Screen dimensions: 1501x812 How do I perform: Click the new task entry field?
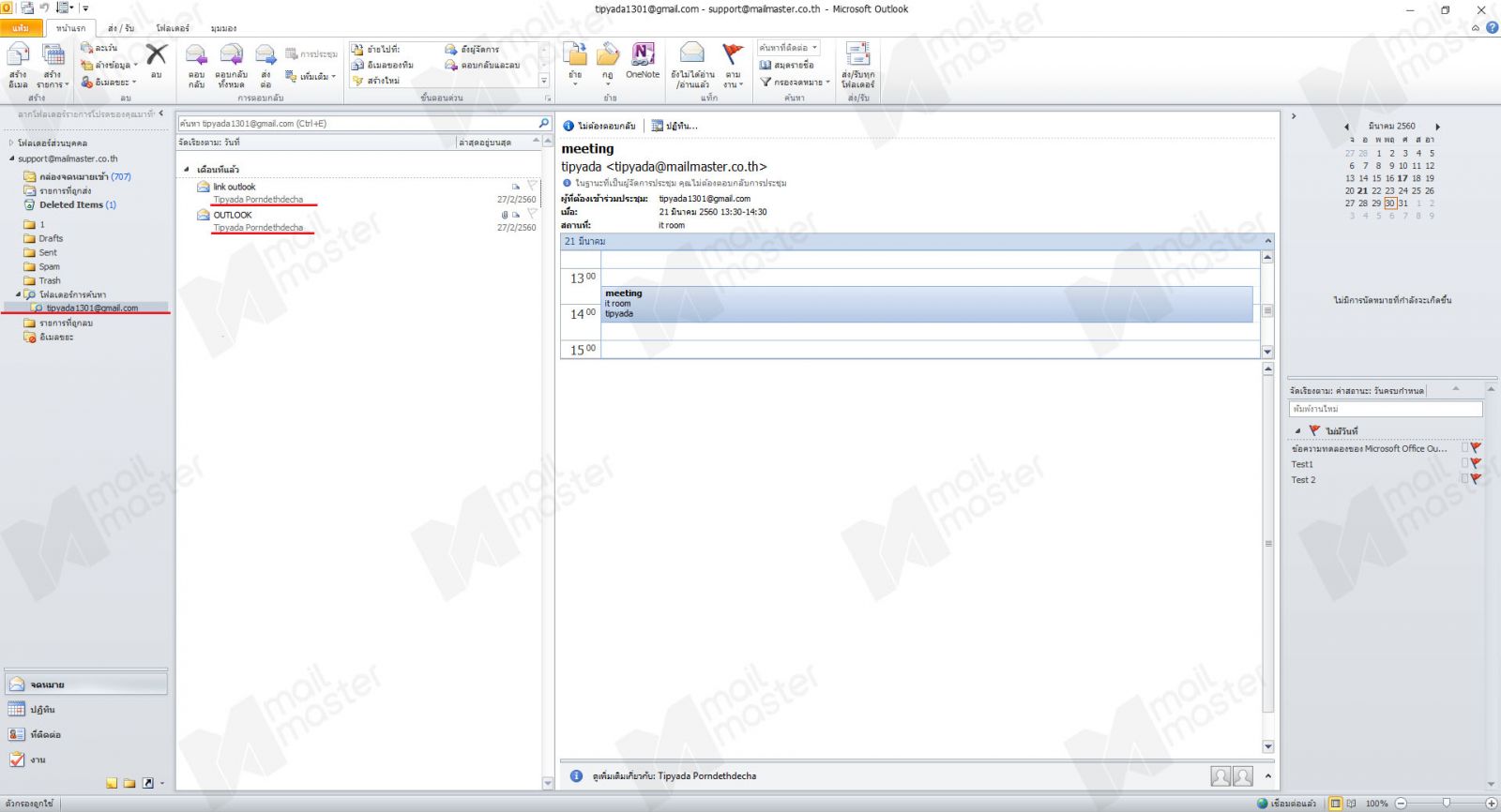(x=1386, y=409)
